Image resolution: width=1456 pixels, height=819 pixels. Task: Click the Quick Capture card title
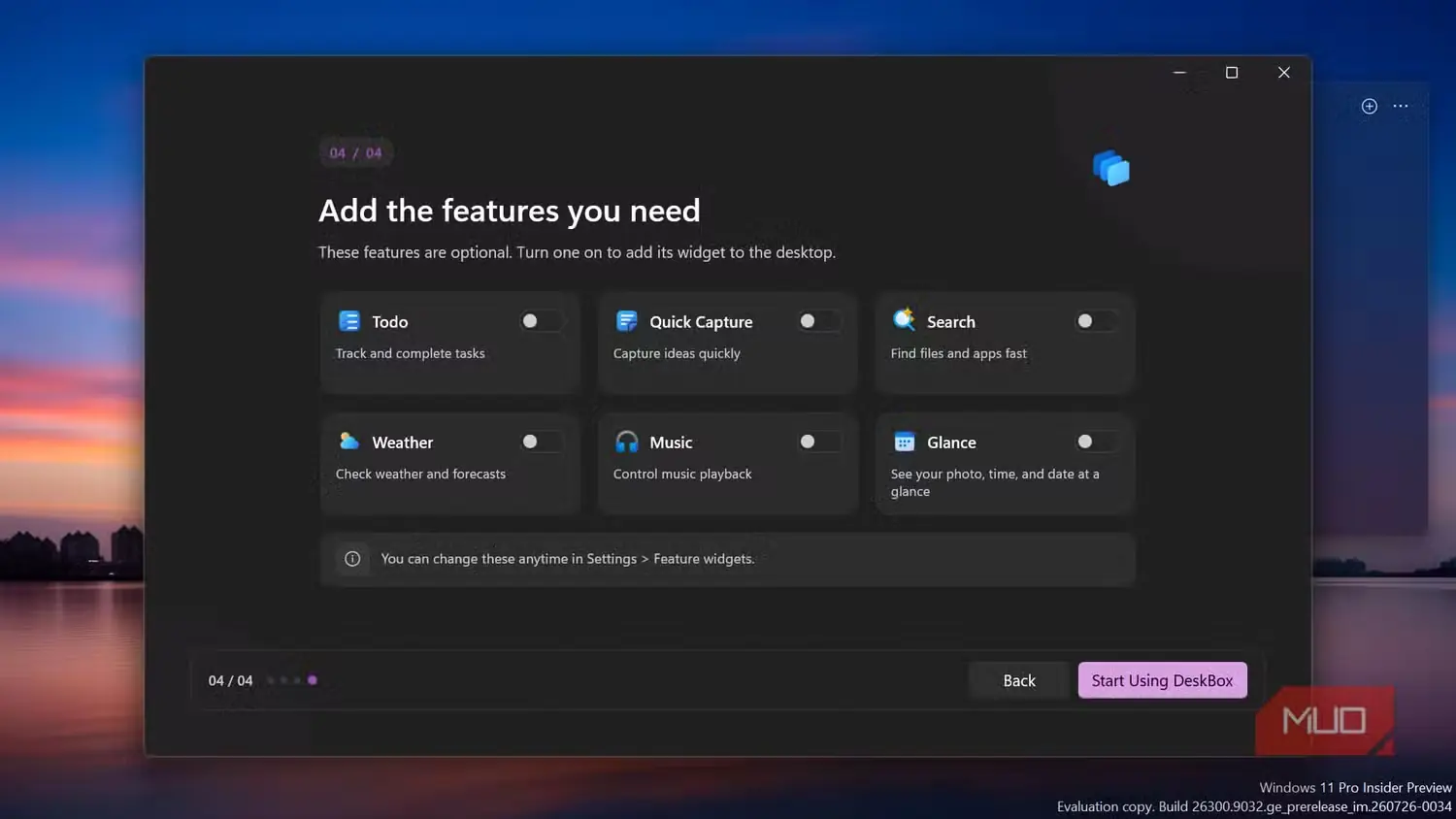[701, 322]
